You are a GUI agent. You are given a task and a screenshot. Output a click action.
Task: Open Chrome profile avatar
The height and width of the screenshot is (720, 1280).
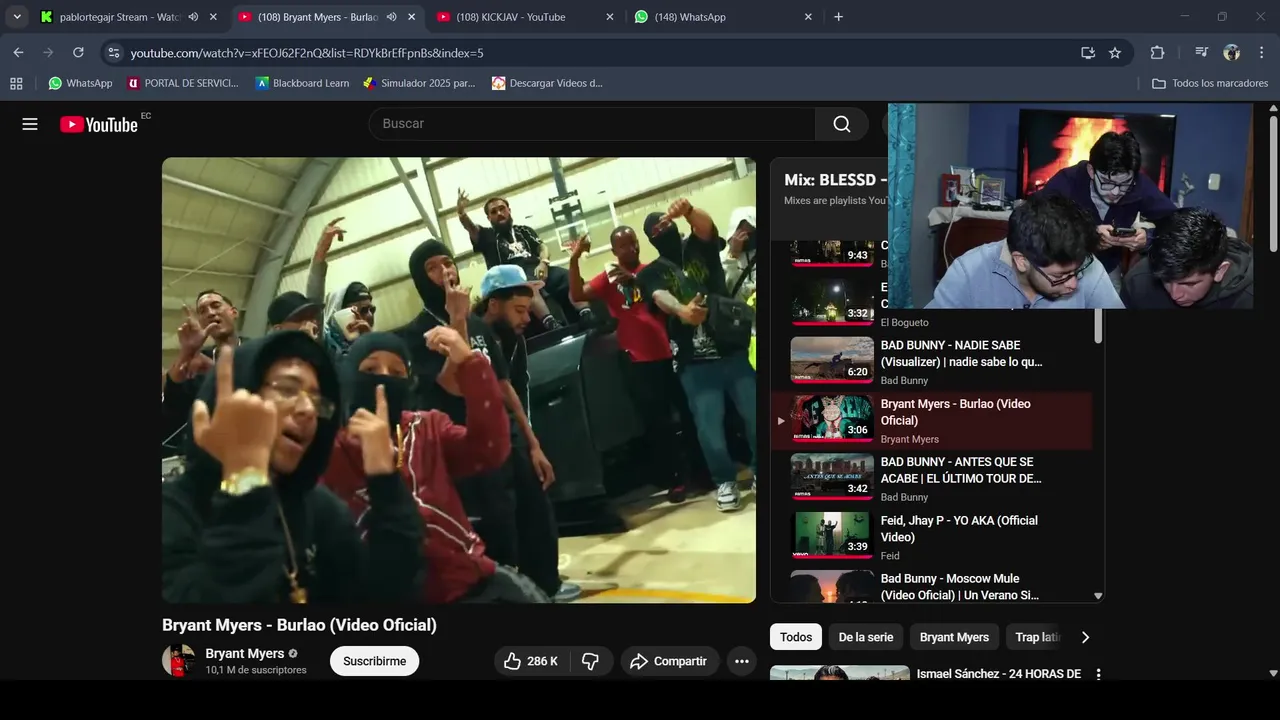[1231, 52]
